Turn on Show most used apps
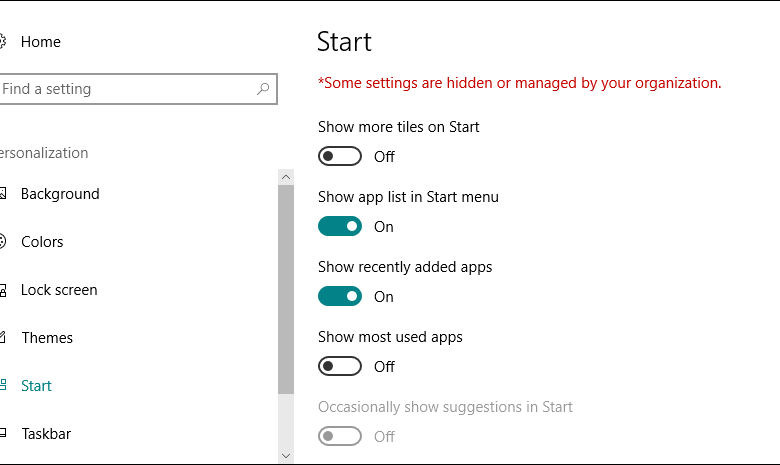Screen dimensions: 780x465 tap(340, 366)
